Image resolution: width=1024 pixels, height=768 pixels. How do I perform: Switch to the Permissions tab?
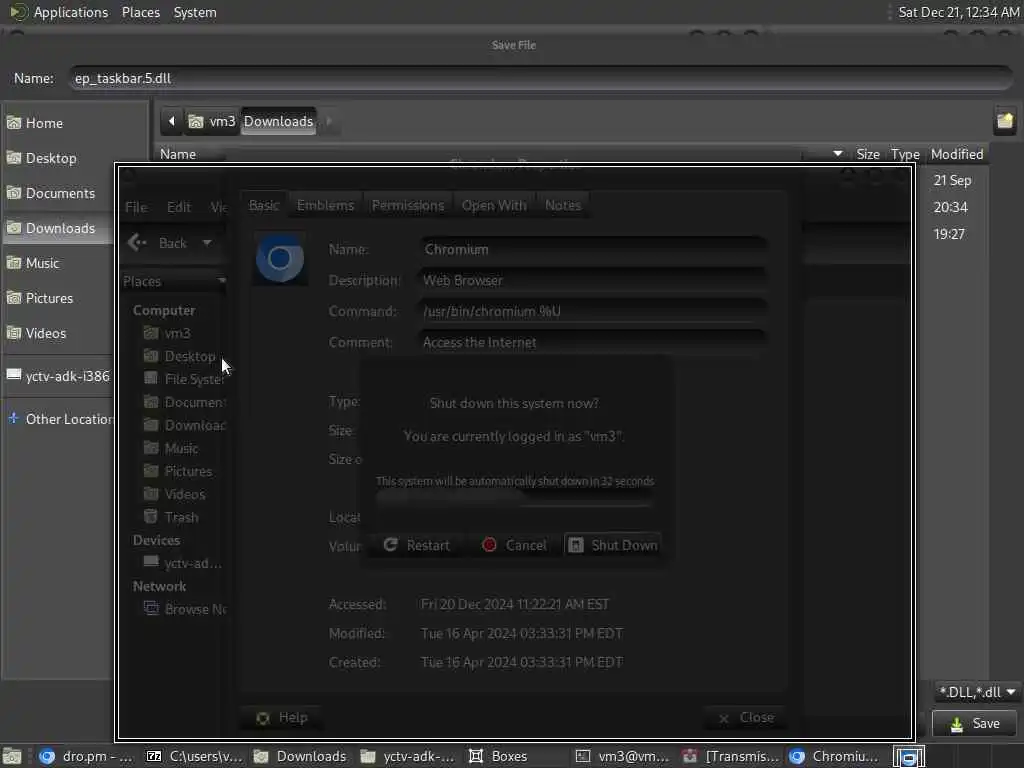click(x=408, y=206)
